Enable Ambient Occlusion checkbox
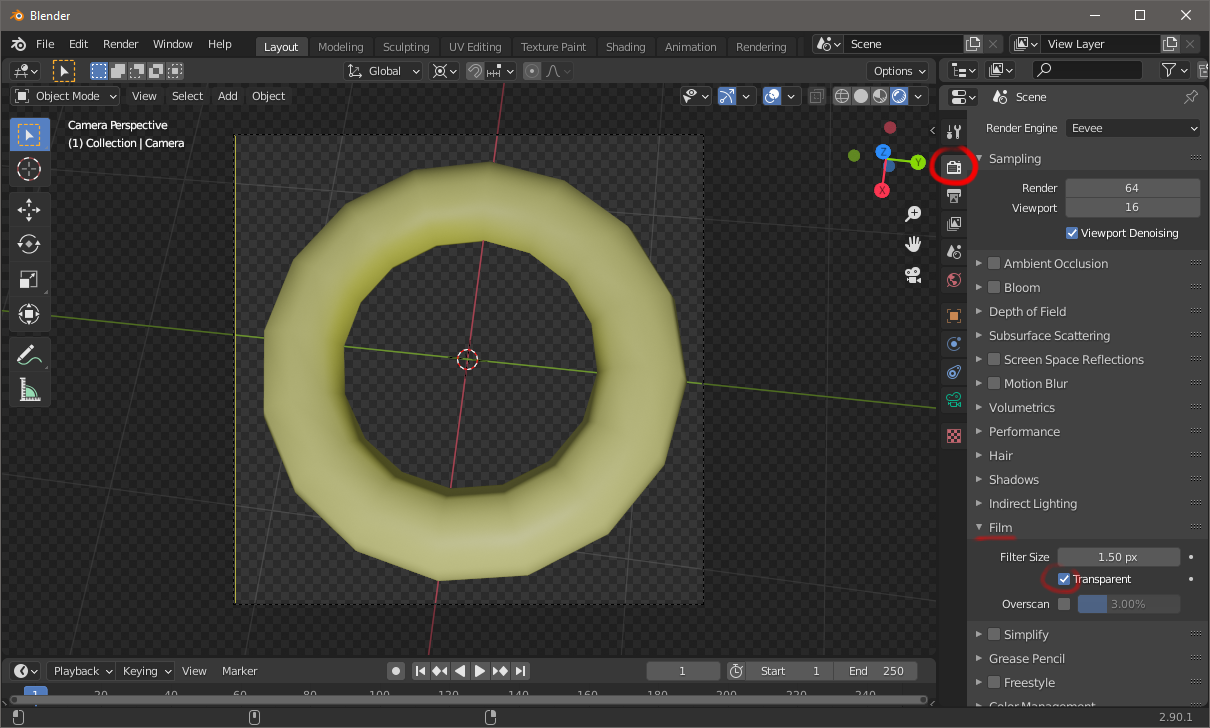The image size is (1210, 728). 994,263
